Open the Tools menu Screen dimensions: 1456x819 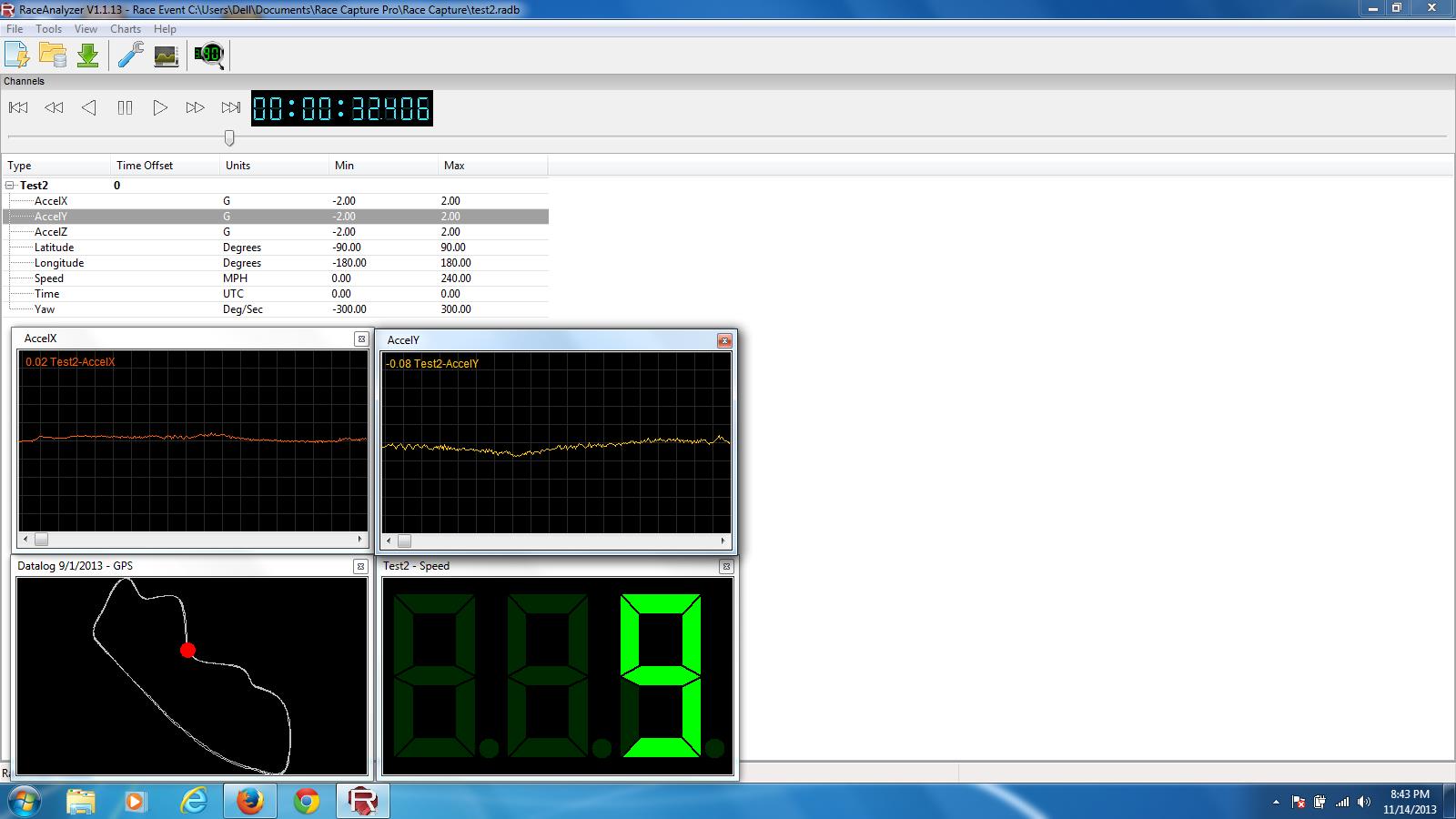(48, 29)
